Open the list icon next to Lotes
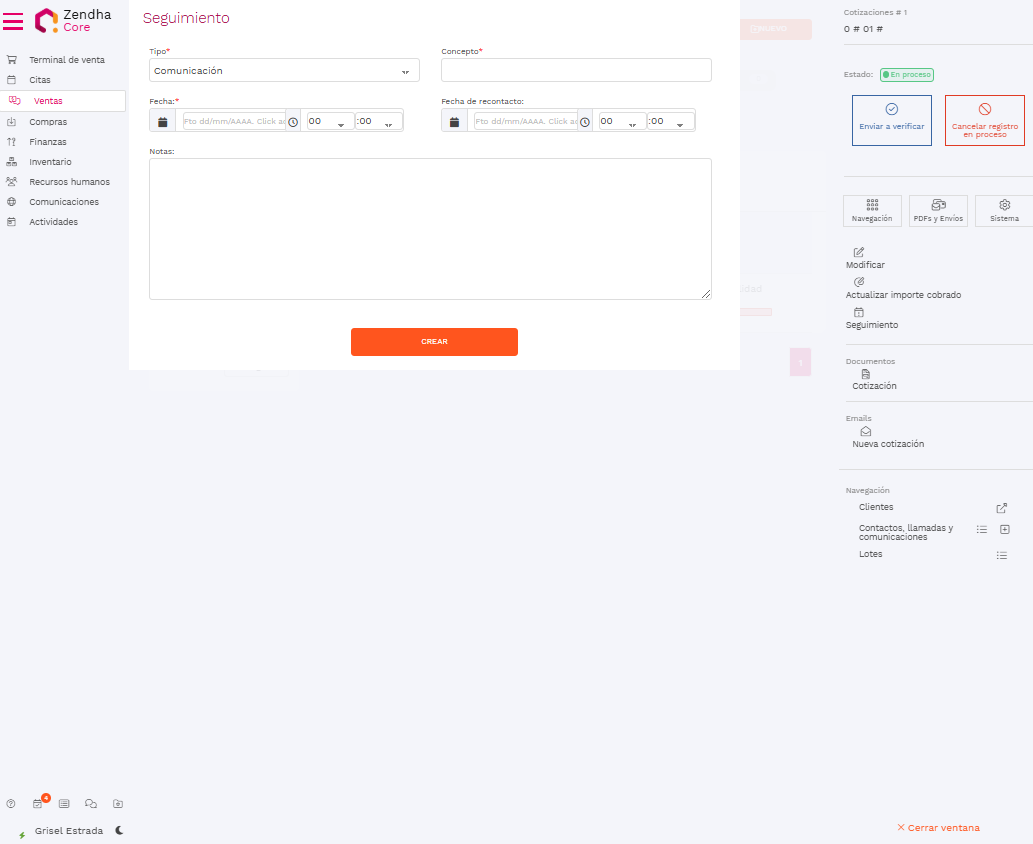This screenshot has height=844, width=1033. [1002, 555]
